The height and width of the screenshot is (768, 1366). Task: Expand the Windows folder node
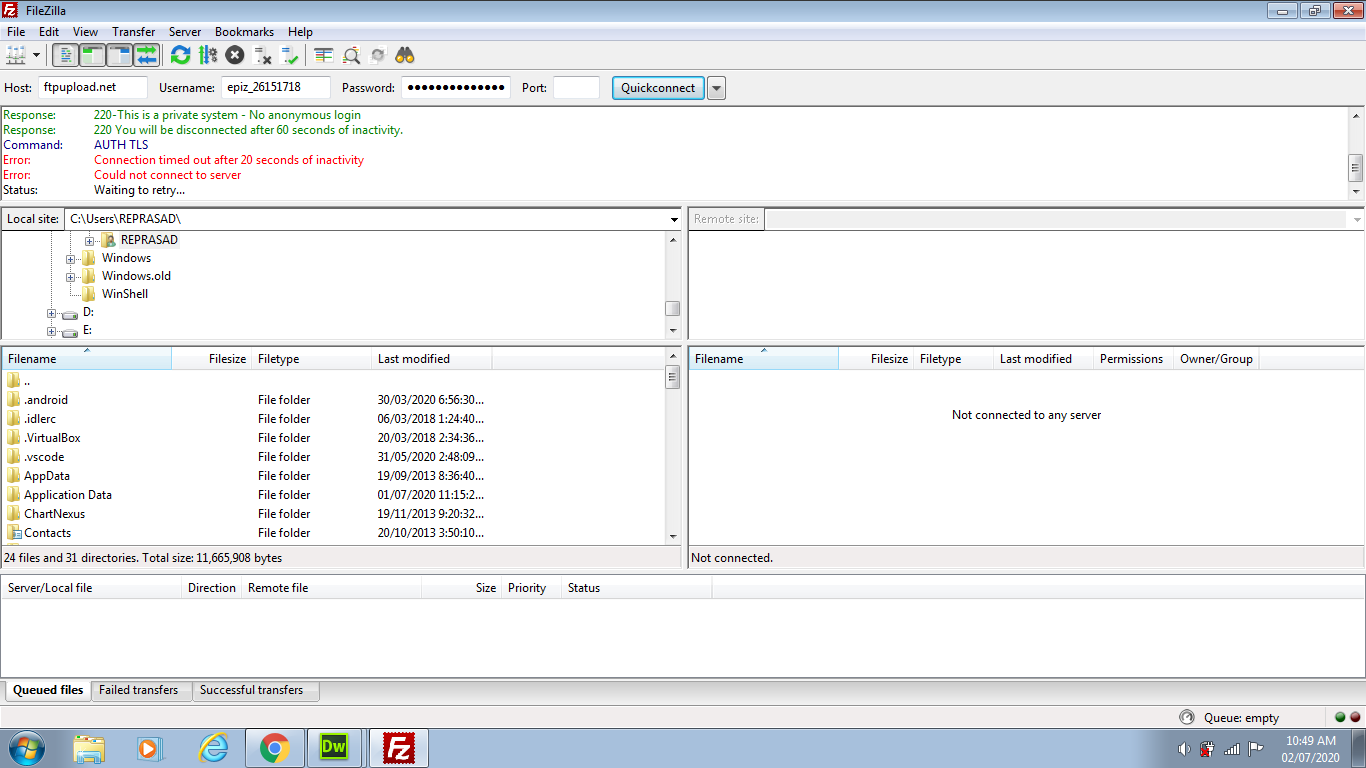(71, 258)
